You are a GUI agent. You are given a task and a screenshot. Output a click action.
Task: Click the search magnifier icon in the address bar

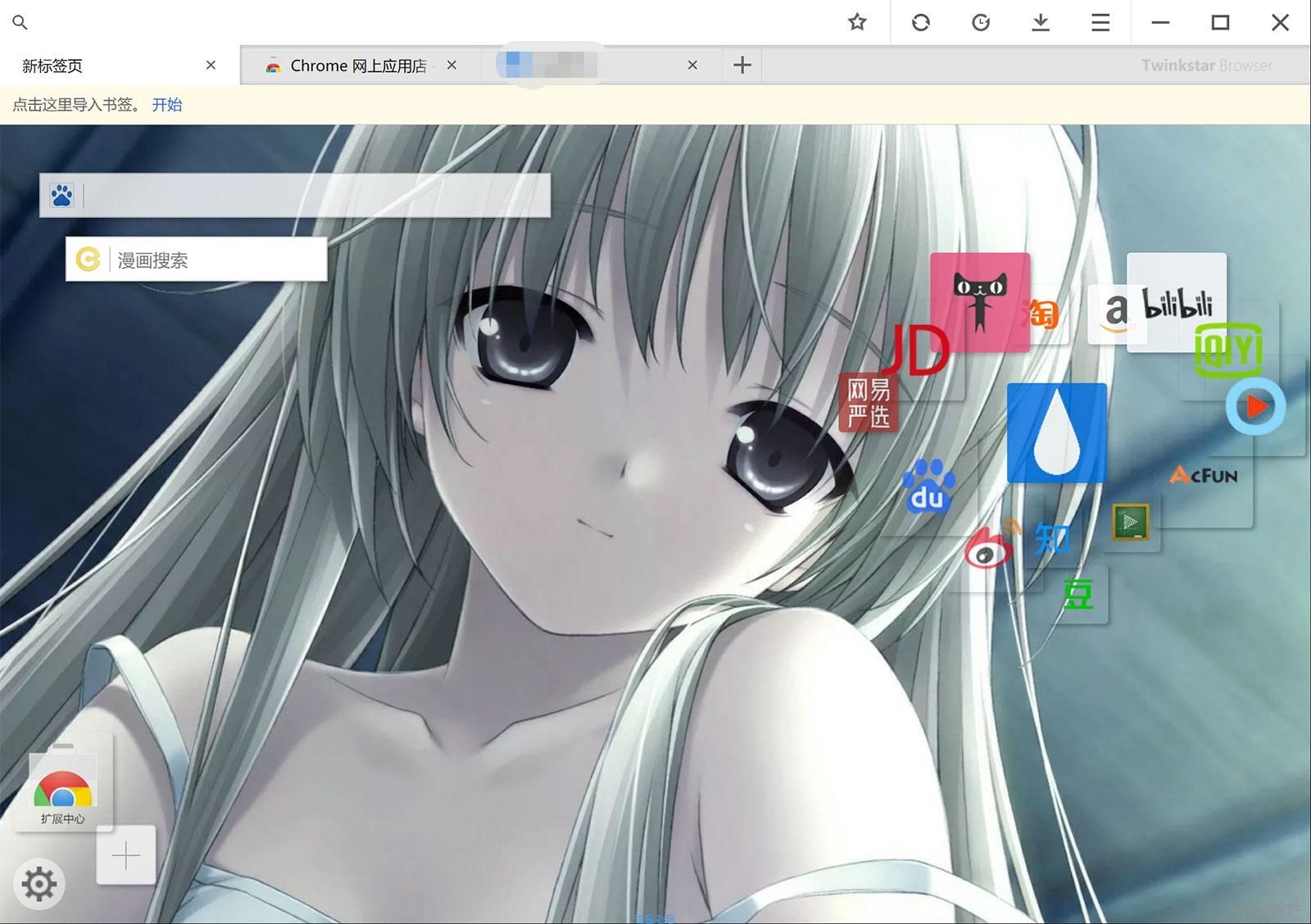(20, 23)
